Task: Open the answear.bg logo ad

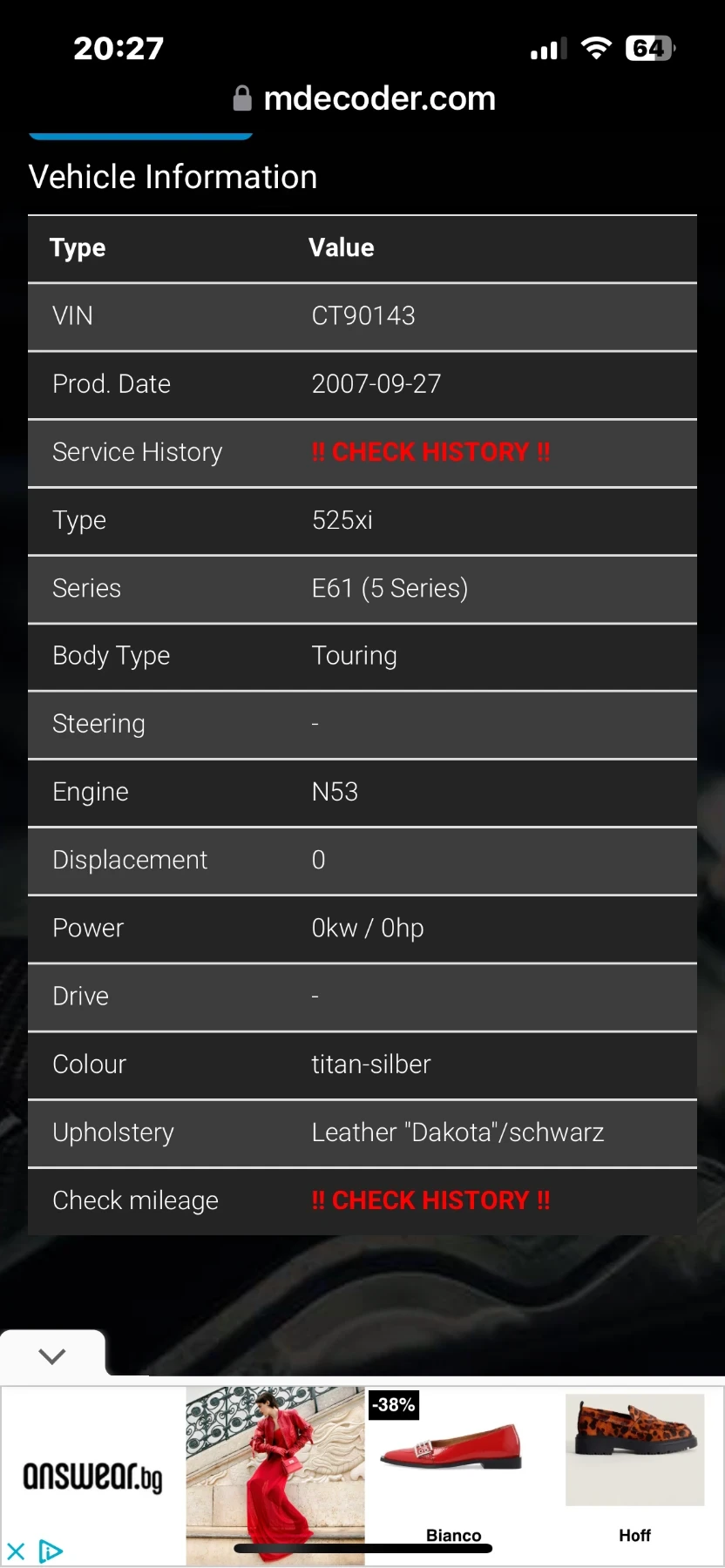Action: pos(92,1477)
